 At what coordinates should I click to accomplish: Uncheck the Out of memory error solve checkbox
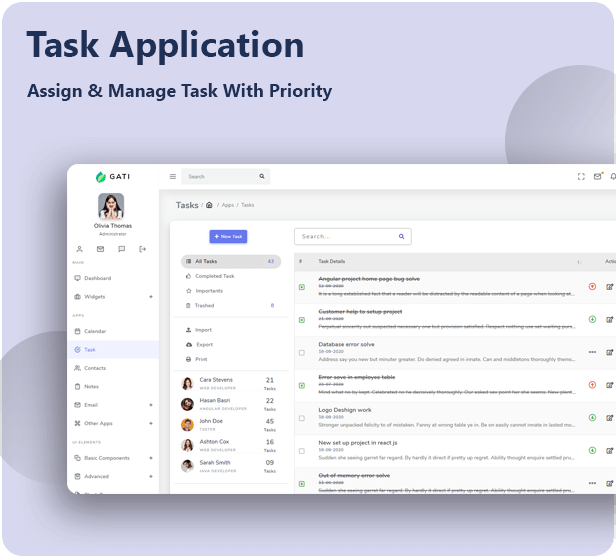point(302,484)
